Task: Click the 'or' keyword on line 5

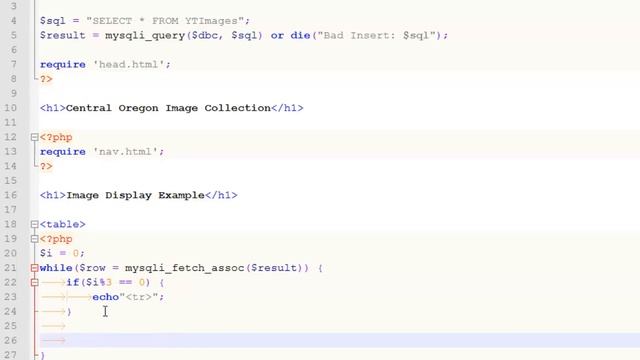Action: tap(277, 36)
